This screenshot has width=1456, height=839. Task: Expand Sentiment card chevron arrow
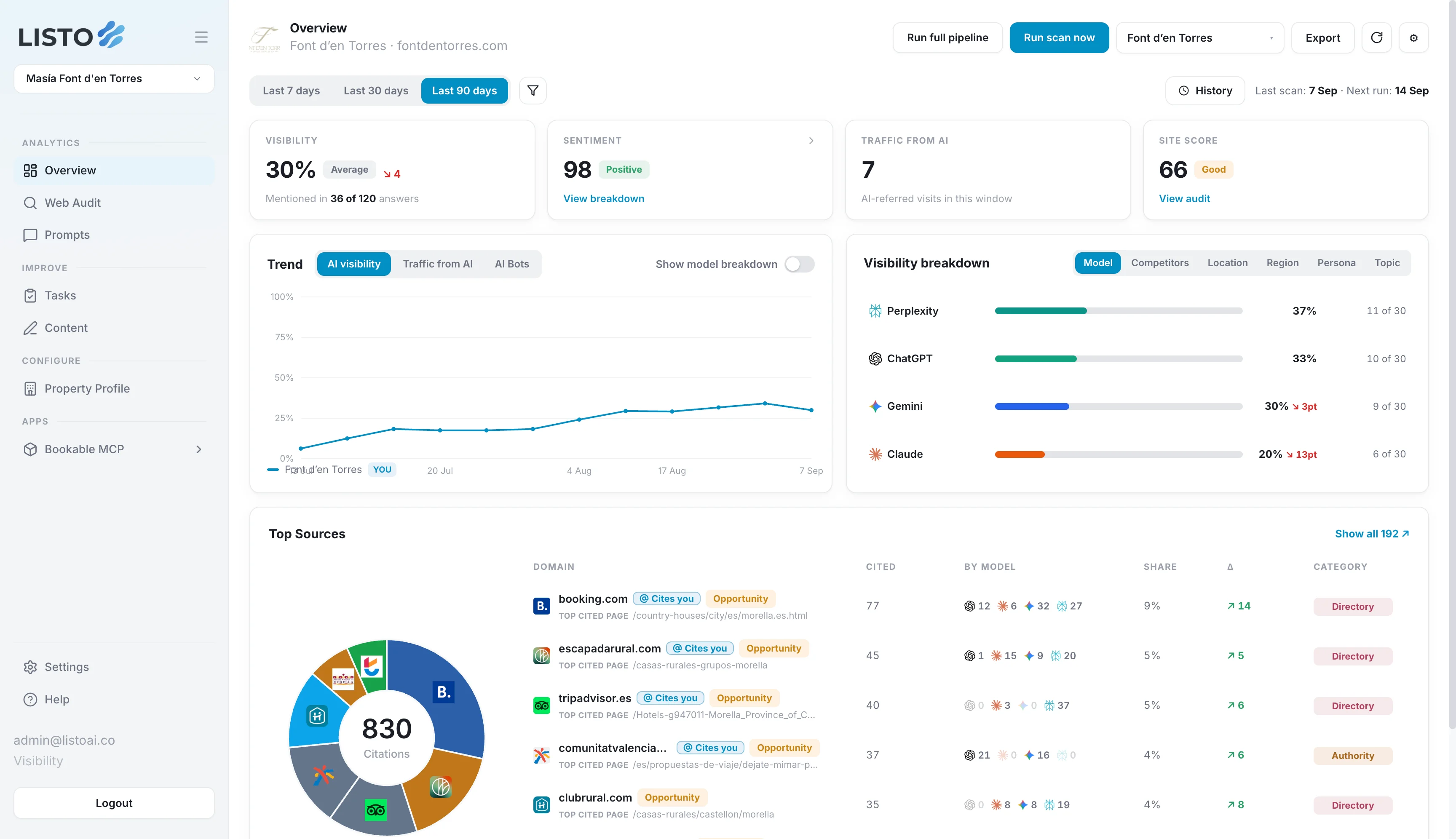(811, 141)
